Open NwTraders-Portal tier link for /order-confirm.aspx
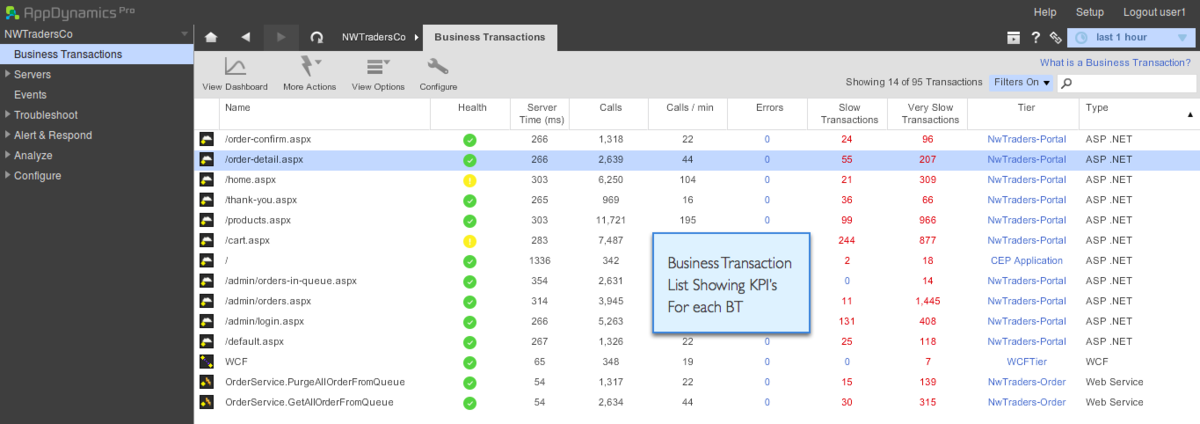1200x424 pixels. tap(1026, 140)
